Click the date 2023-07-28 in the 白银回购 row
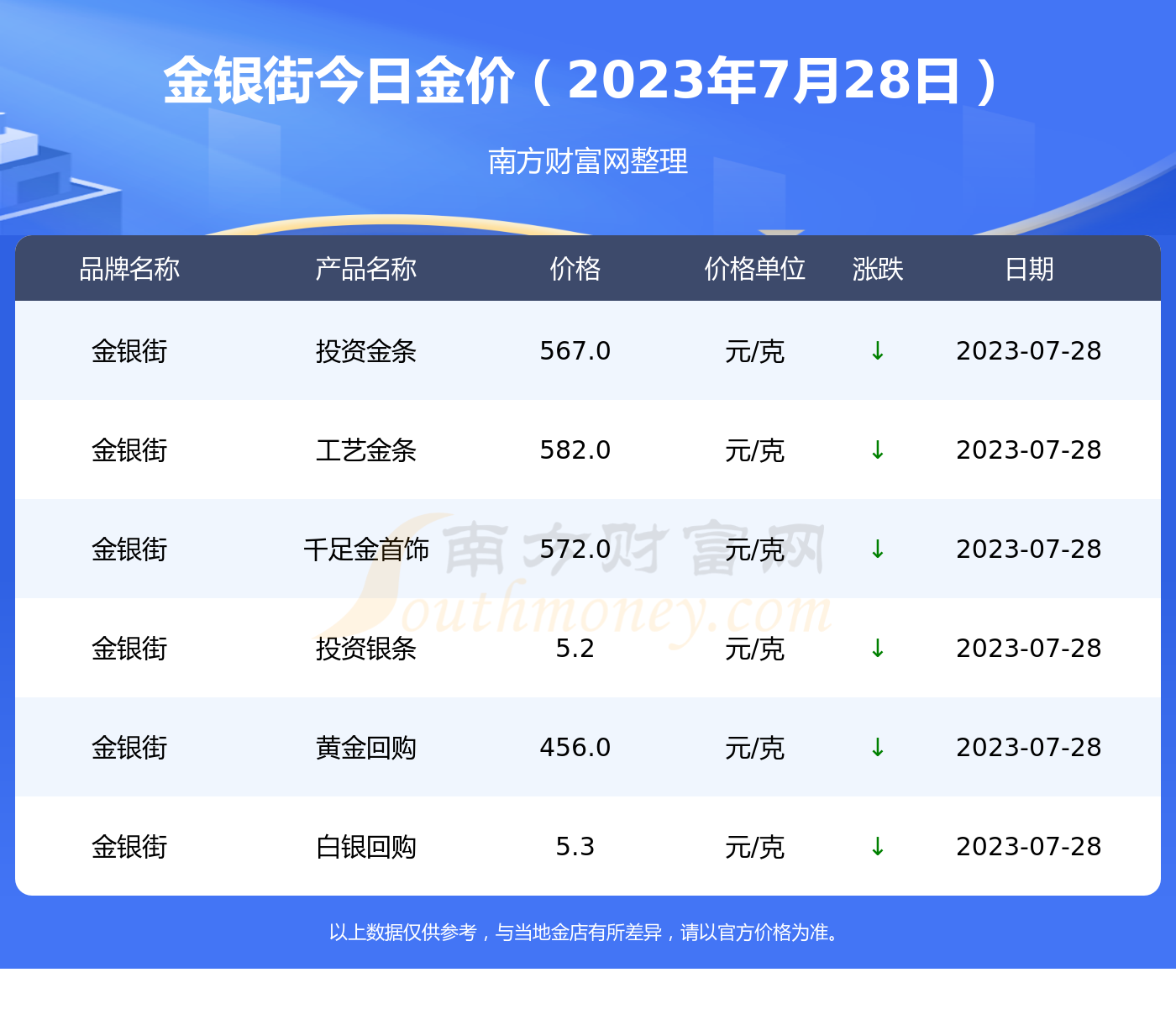Image resolution: width=1176 pixels, height=1025 pixels. coord(1029,847)
